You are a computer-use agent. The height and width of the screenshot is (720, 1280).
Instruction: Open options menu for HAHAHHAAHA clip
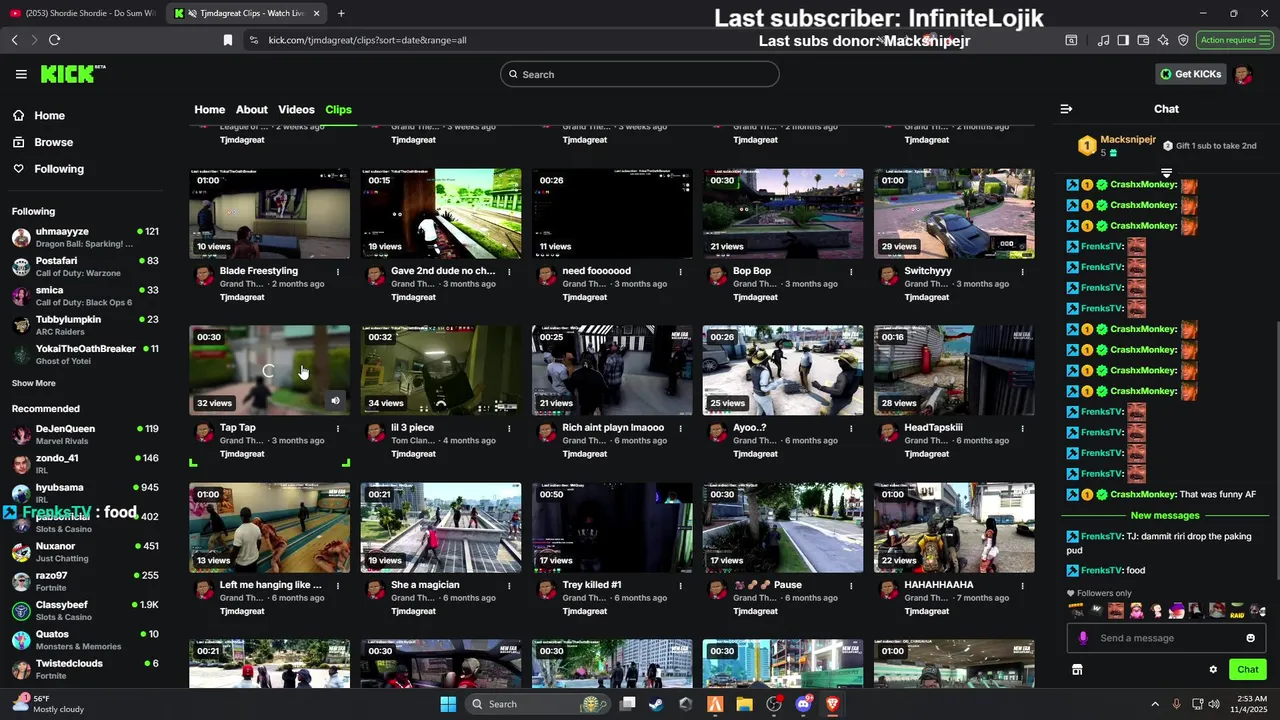(1023, 585)
